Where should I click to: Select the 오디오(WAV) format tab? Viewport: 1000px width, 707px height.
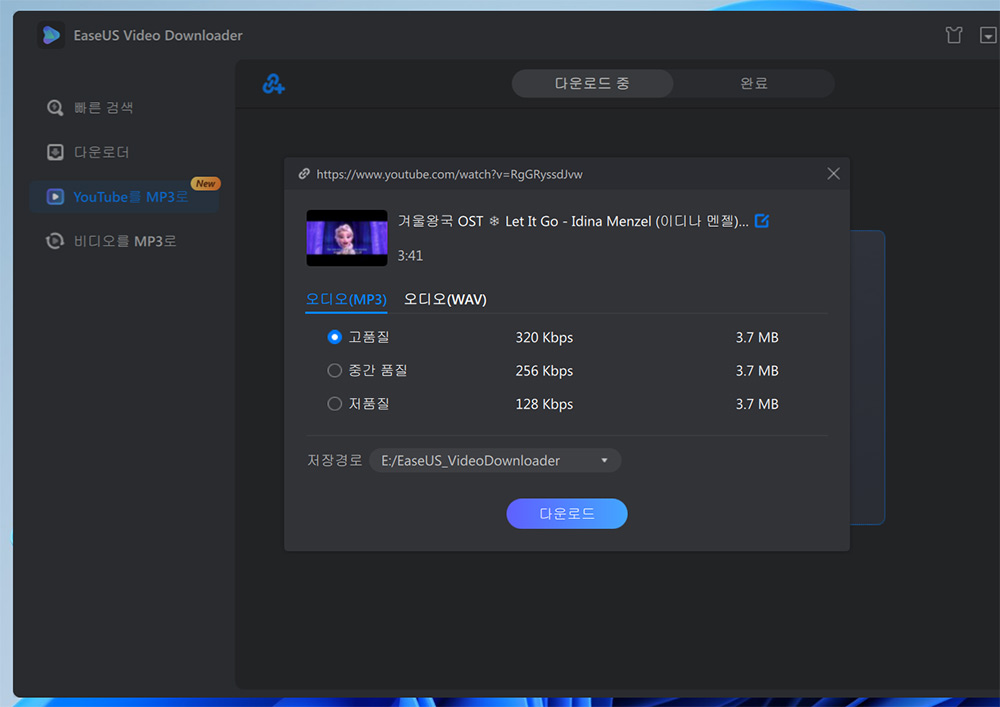click(445, 299)
